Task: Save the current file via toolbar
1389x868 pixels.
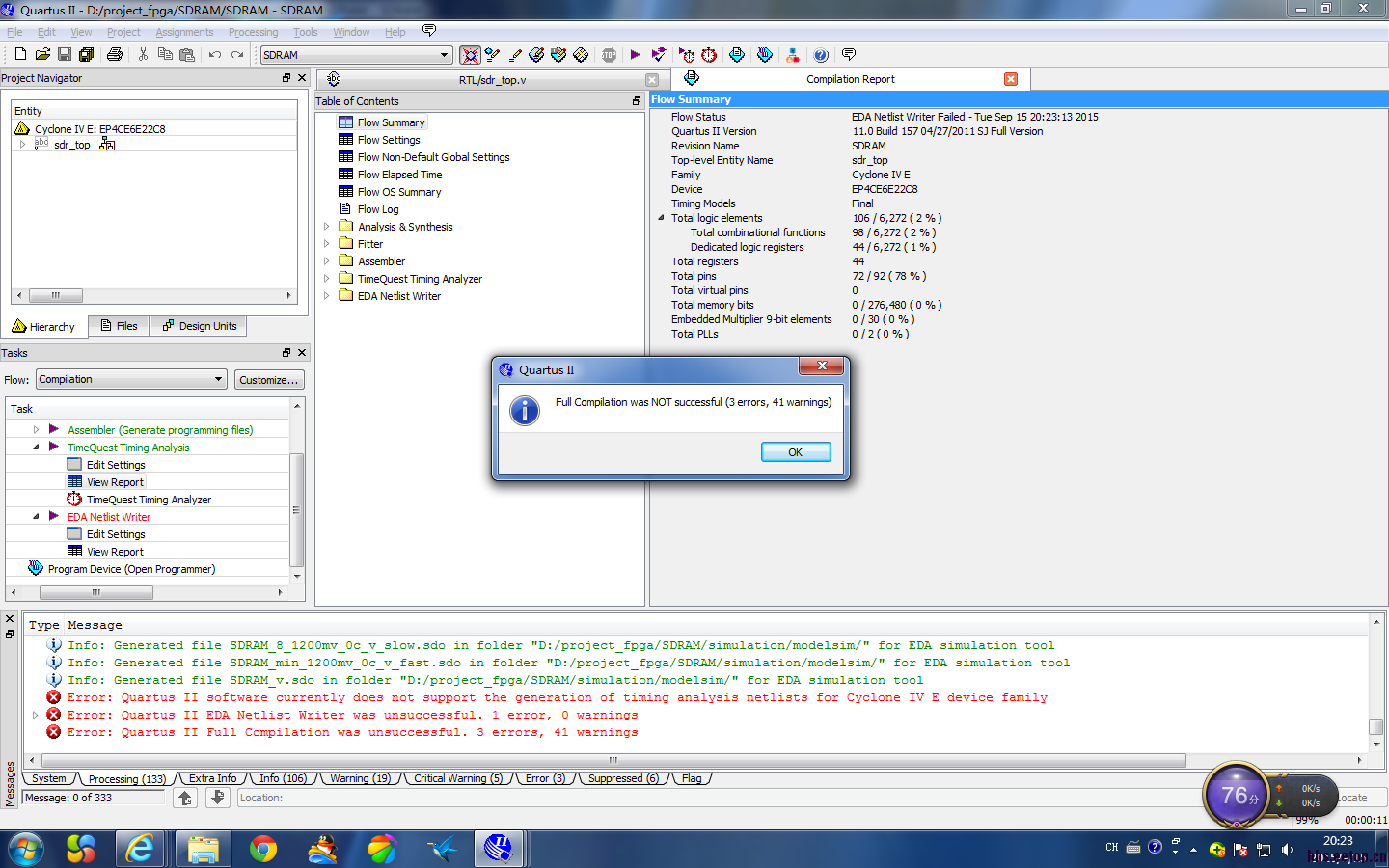Action: tap(65, 55)
